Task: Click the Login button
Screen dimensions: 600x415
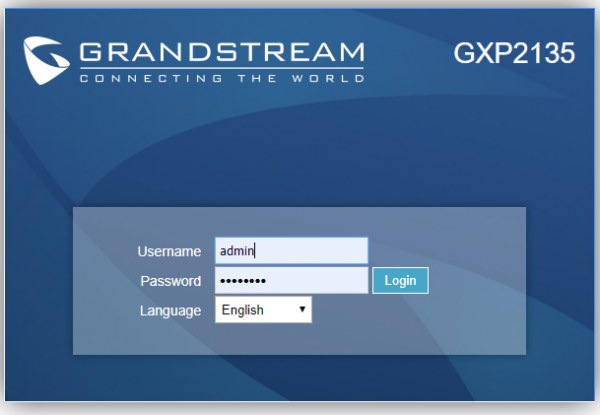Action: pyautogui.click(x=400, y=280)
